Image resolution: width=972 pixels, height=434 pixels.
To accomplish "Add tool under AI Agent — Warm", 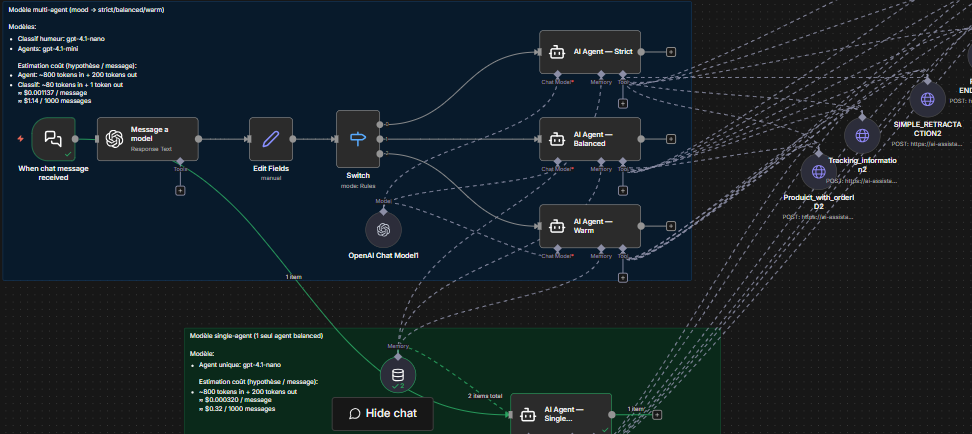I will [623, 277].
